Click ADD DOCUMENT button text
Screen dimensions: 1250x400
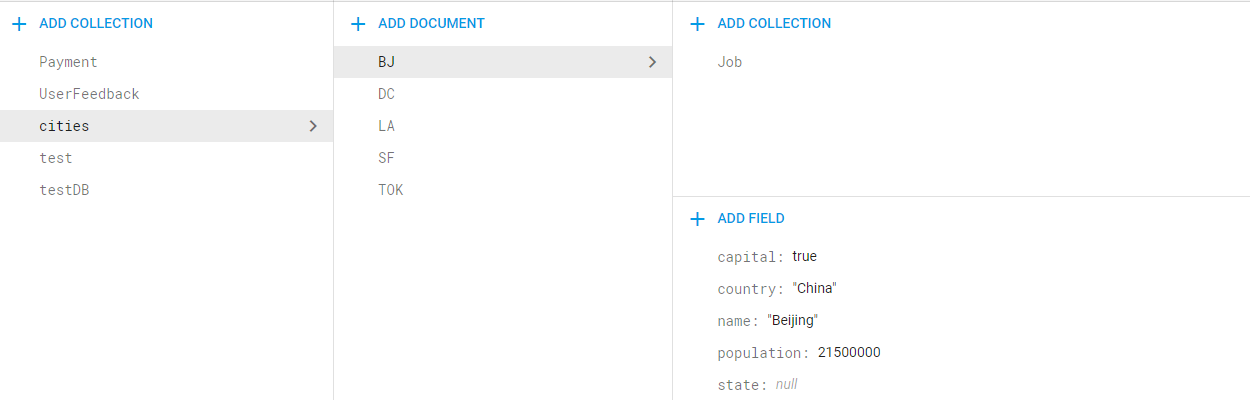pyautogui.click(x=431, y=23)
